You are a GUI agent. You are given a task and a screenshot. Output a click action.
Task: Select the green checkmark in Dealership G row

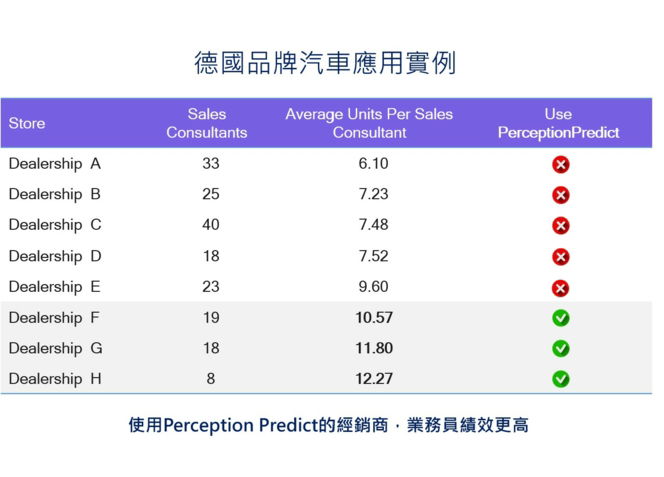[560, 349]
